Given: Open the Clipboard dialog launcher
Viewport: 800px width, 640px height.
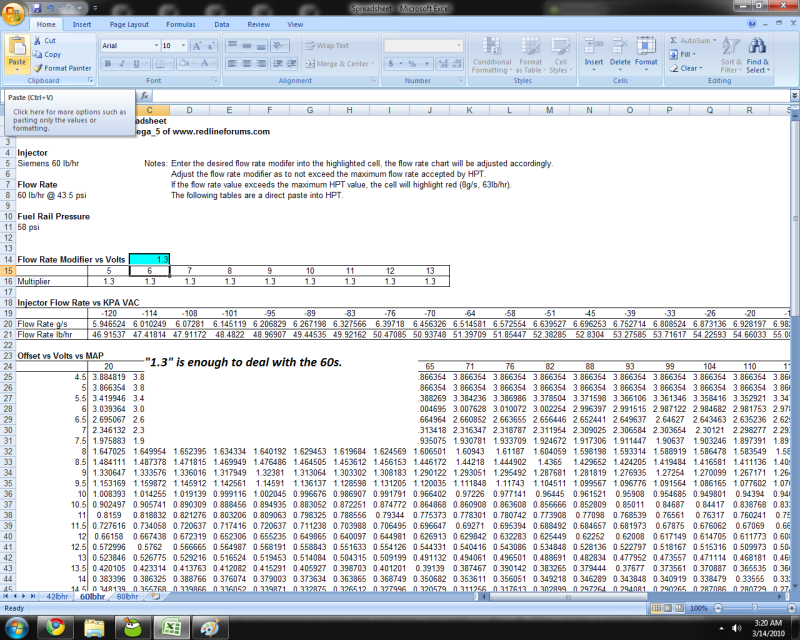Looking at the screenshot, I should (90, 80).
